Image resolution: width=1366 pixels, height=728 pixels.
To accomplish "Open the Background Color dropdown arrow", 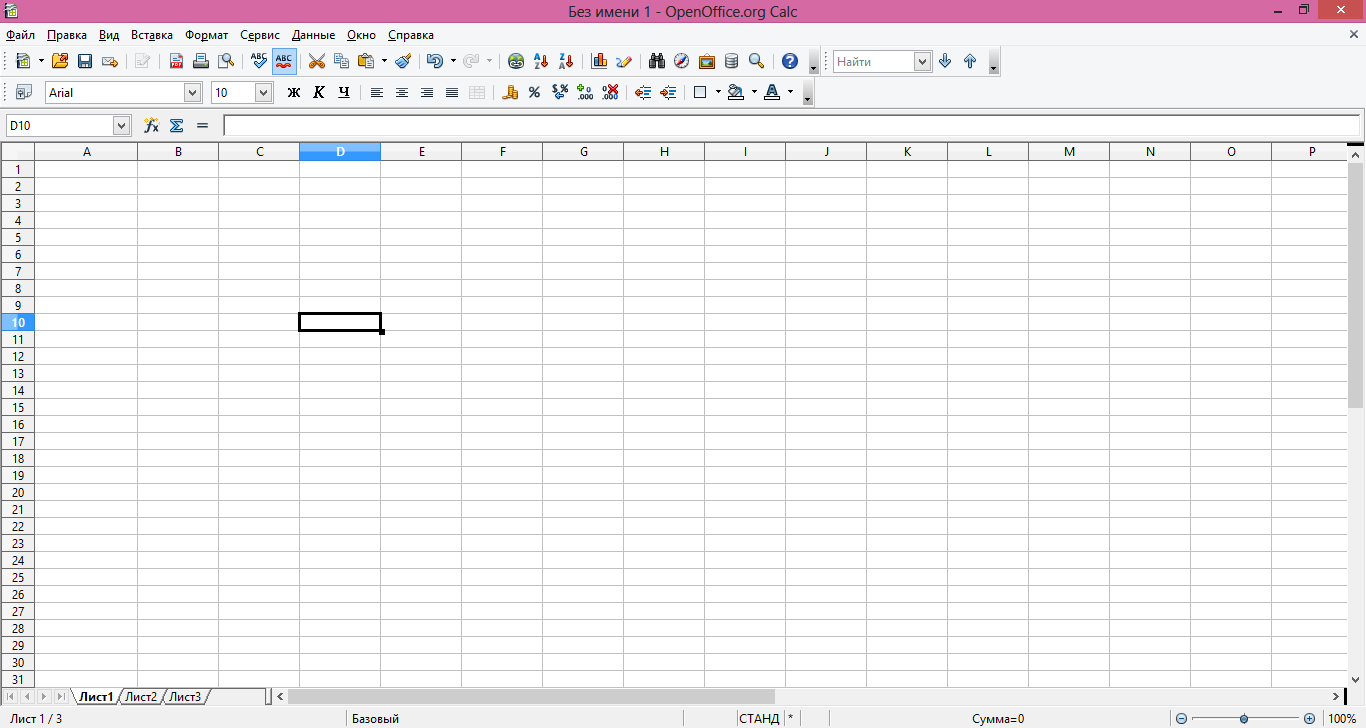I will [x=754, y=92].
